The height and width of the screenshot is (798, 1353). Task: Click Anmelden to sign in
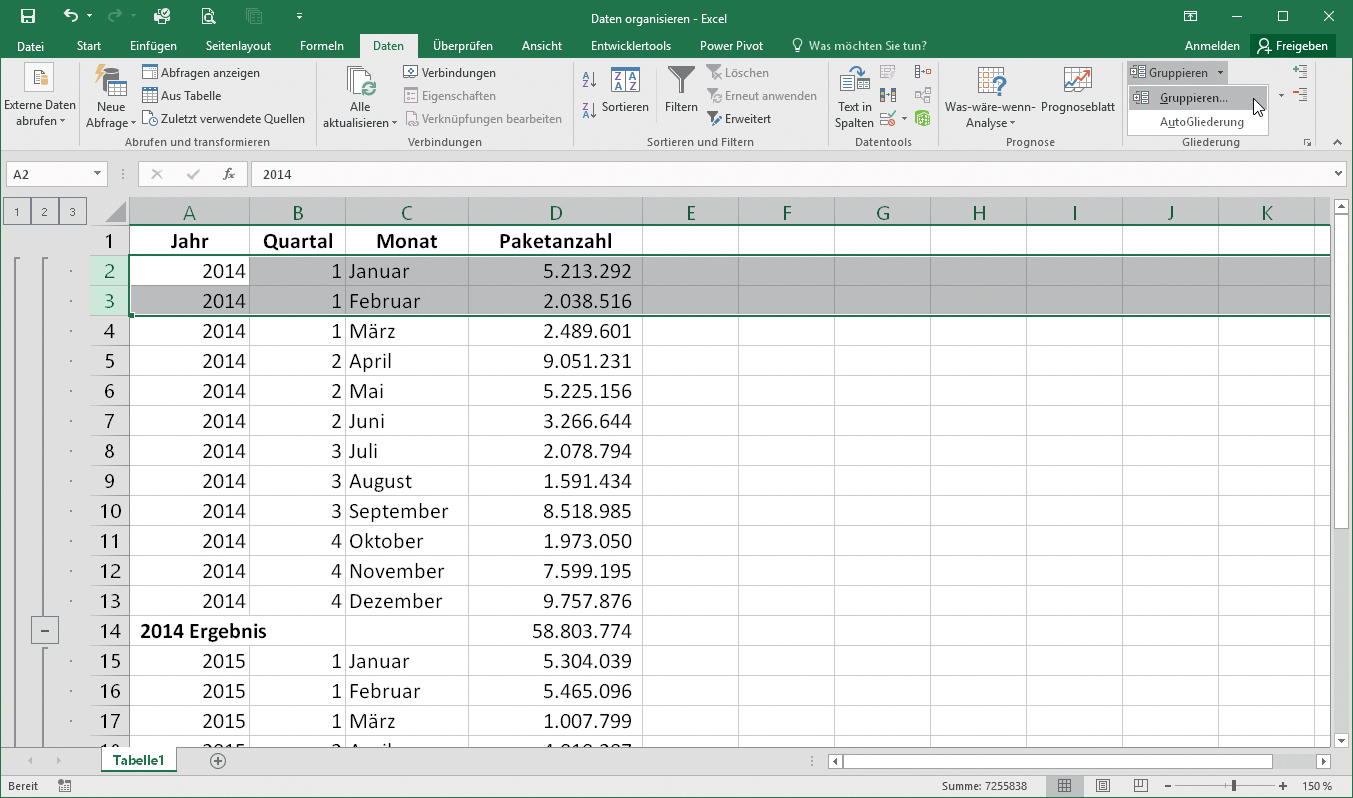click(x=1212, y=46)
